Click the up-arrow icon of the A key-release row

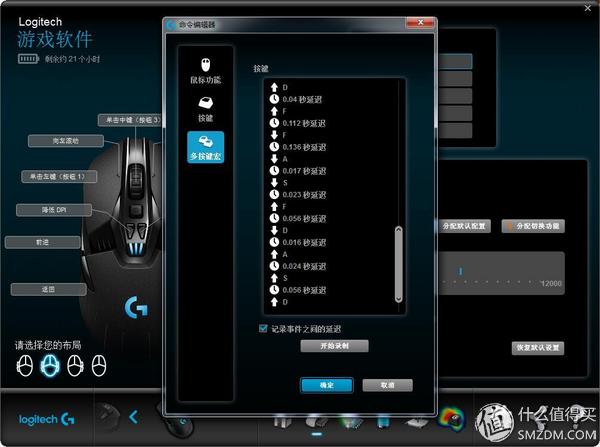tap(274, 254)
